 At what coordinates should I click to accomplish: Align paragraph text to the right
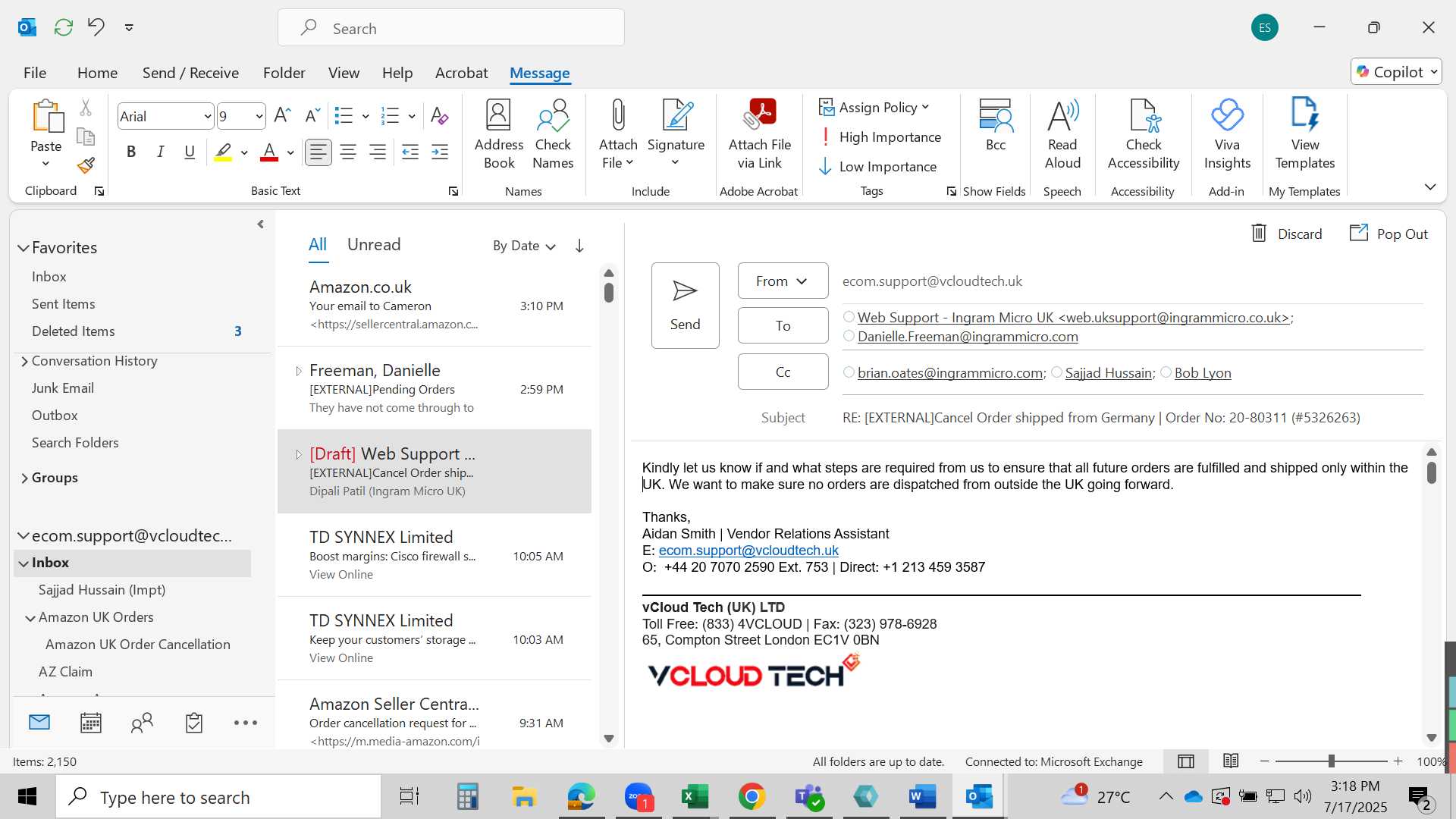point(378,152)
